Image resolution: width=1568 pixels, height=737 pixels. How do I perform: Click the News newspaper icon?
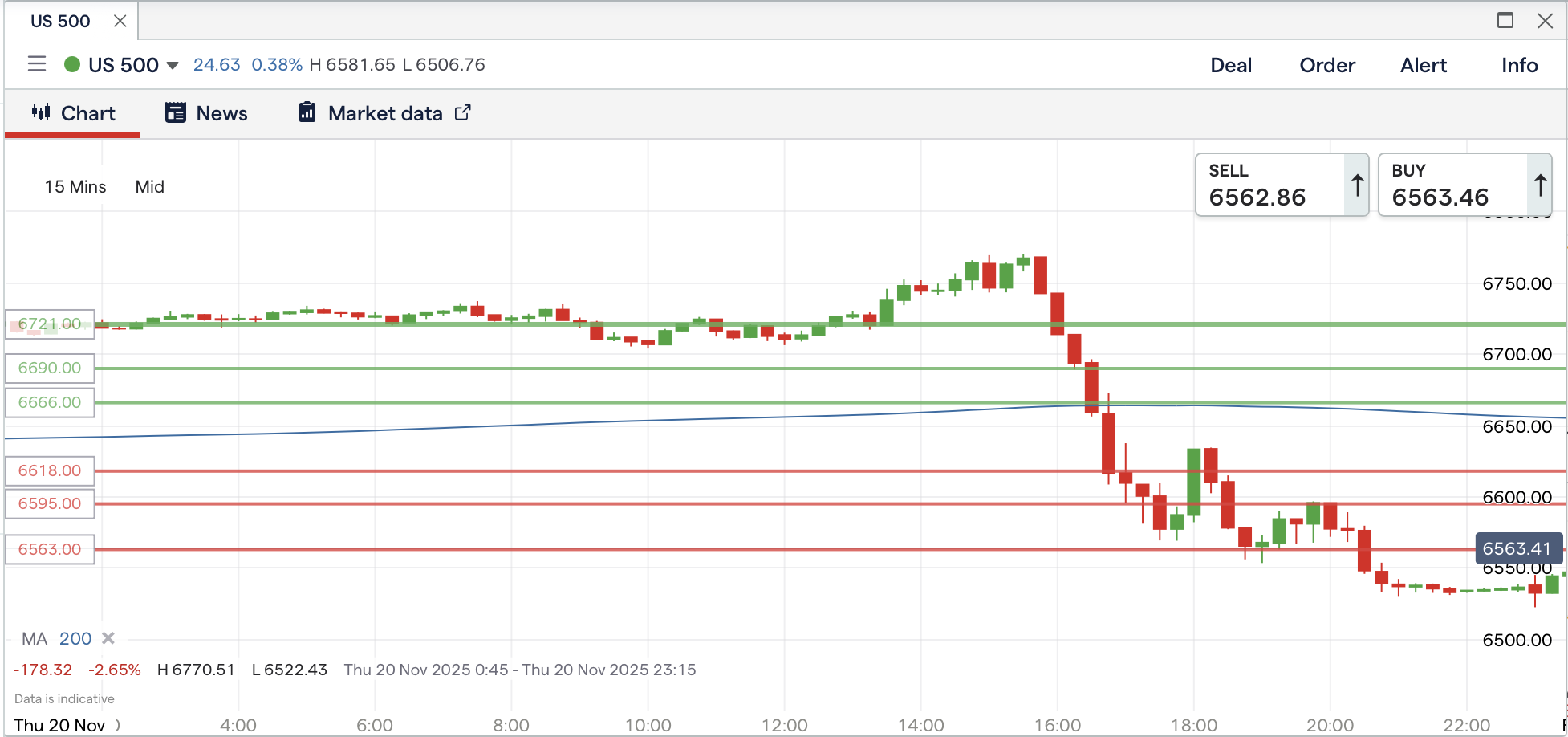point(176,113)
